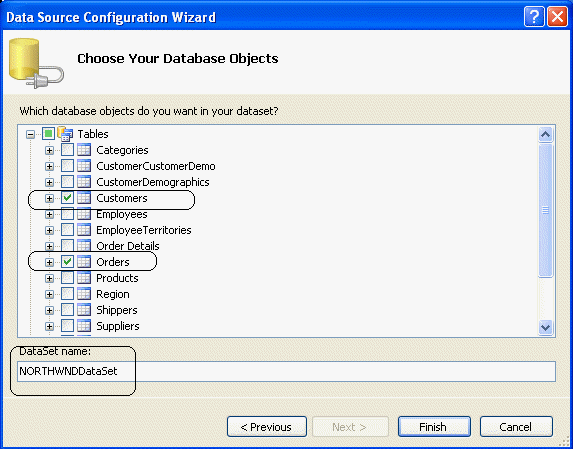The width and height of the screenshot is (573, 449).
Task: Click the Customers table icon
Action: point(84,198)
